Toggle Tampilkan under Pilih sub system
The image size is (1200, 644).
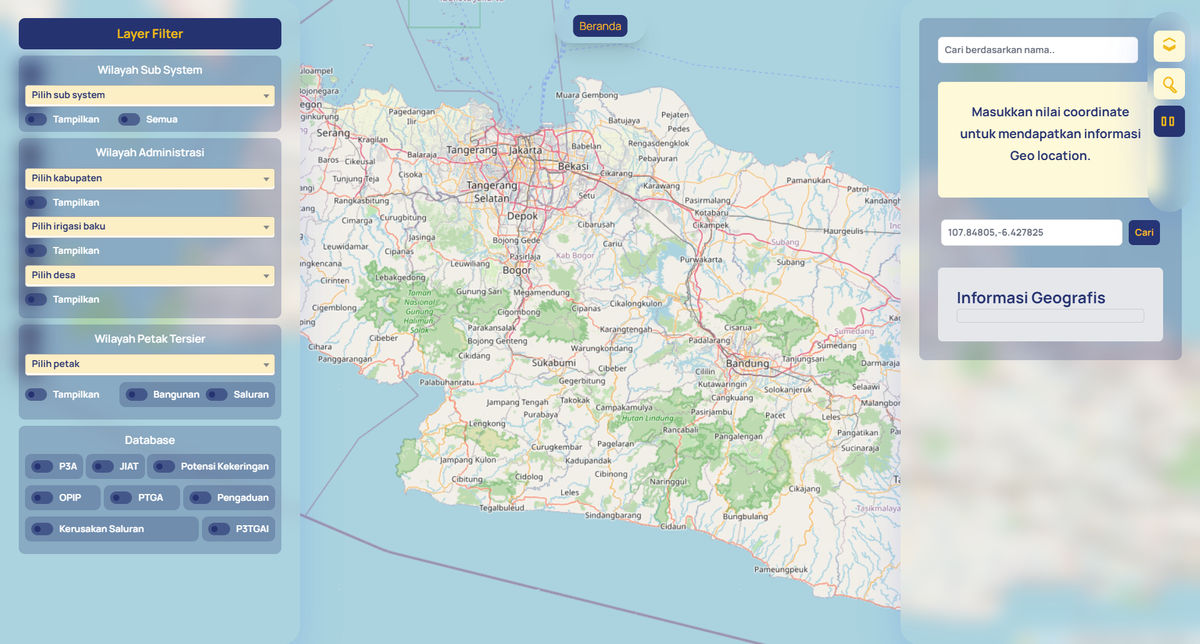tap(36, 120)
